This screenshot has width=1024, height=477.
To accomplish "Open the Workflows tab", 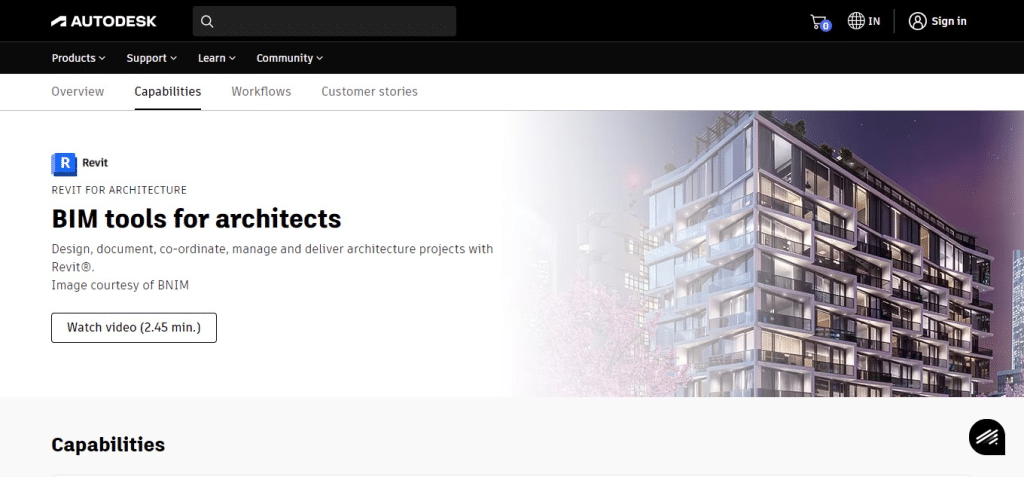I will click(x=261, y=91).
